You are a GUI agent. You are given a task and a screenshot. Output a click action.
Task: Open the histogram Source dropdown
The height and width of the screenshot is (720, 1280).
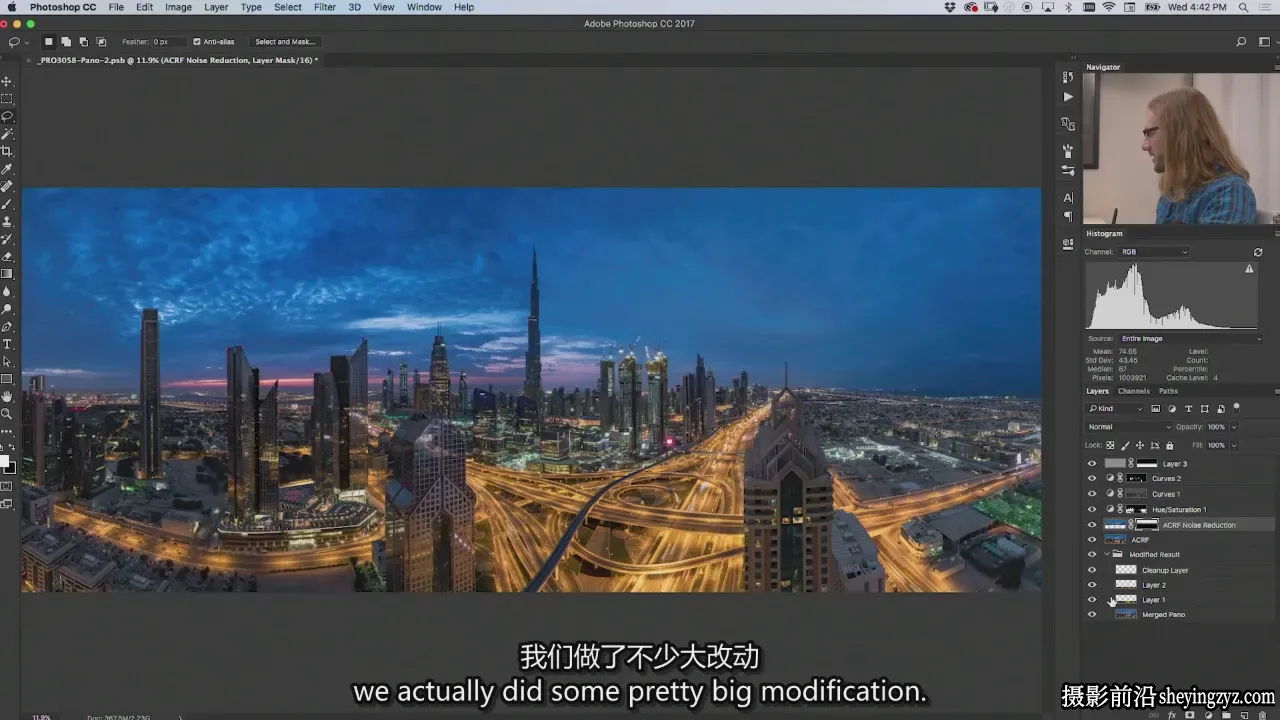coord(1190,339)
